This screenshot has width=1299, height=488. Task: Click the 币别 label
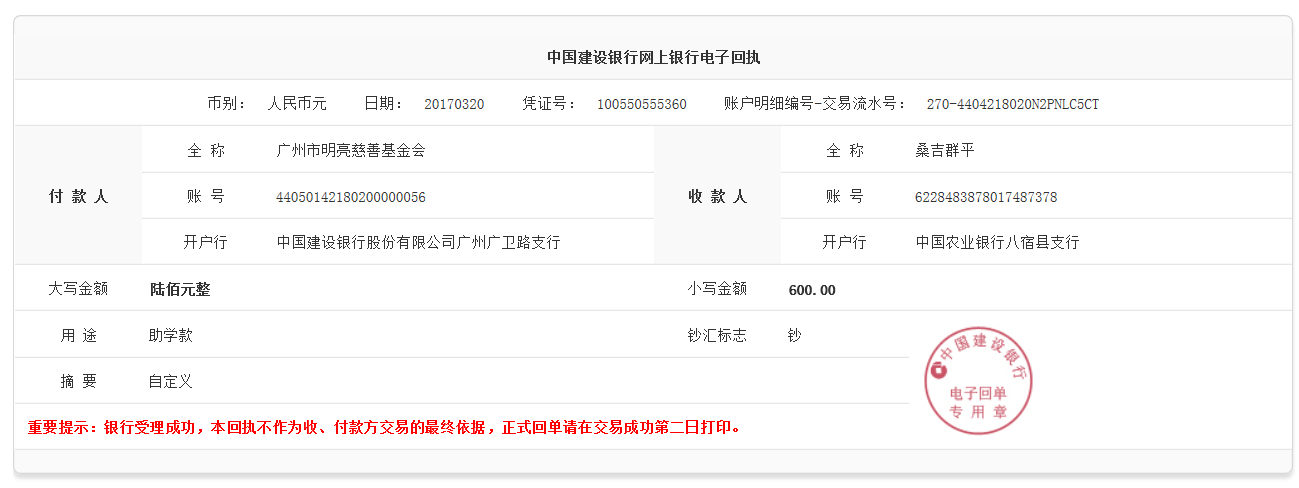(227, 103)
